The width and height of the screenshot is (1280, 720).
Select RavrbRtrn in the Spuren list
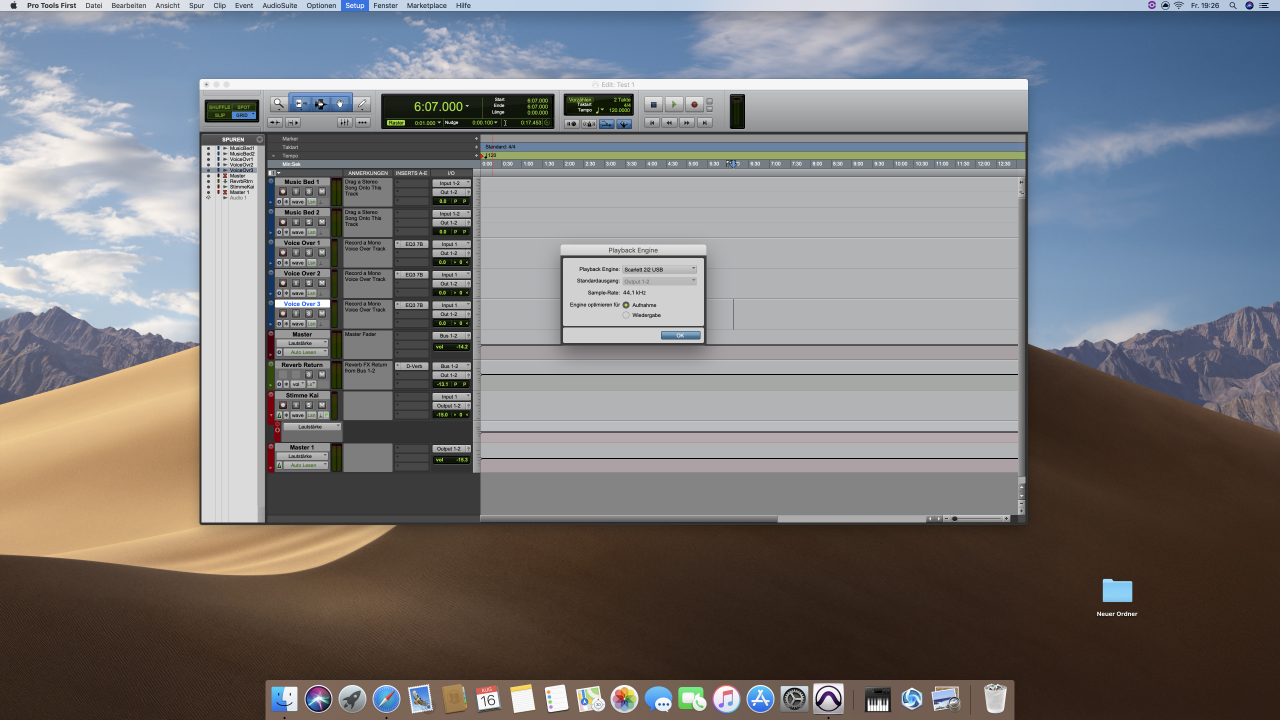[x=241, y=181]
